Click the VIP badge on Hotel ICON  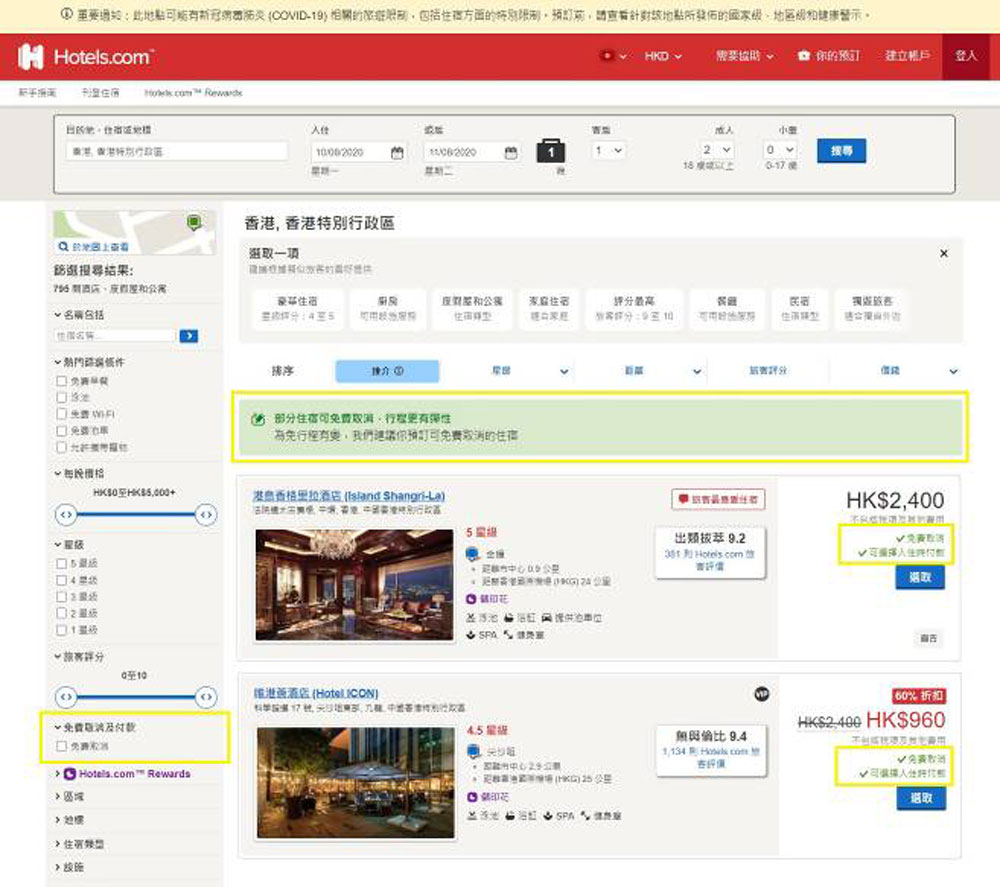[x=761, y=694]
